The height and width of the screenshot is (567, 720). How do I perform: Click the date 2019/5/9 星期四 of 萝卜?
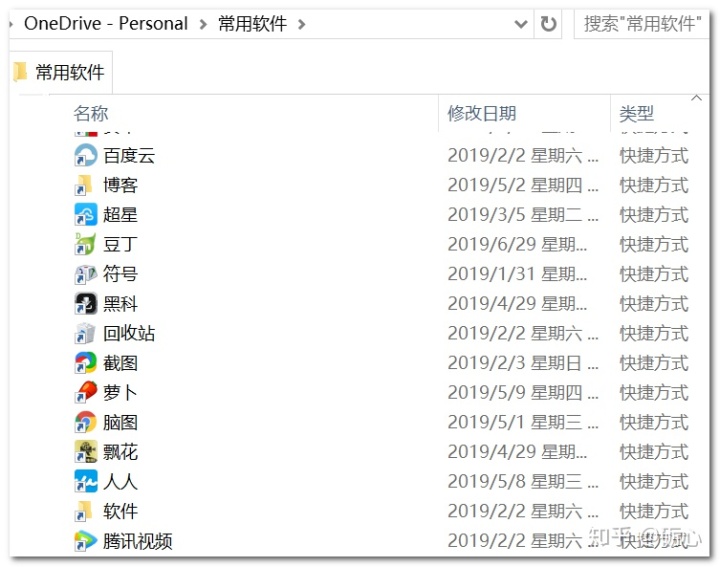(523, 393)
